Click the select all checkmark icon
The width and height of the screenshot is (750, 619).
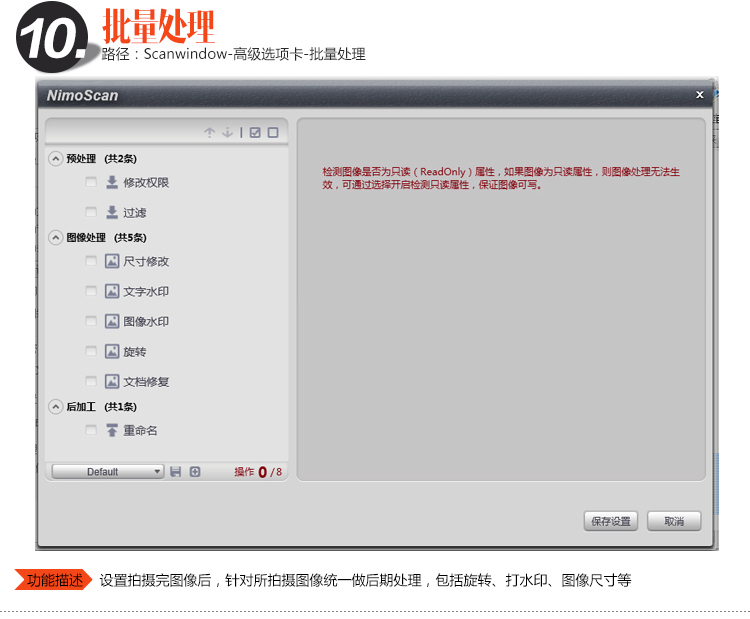255,132
